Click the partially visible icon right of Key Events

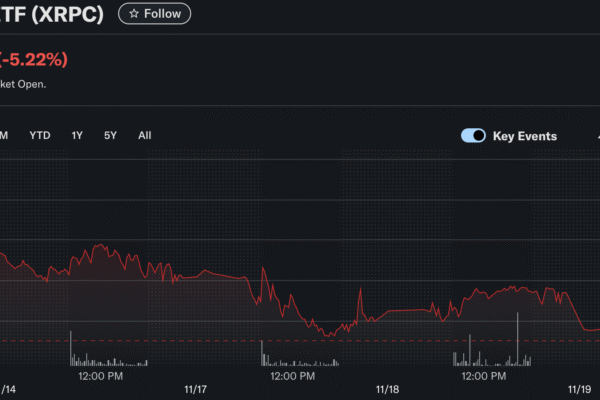click(597, 136)
